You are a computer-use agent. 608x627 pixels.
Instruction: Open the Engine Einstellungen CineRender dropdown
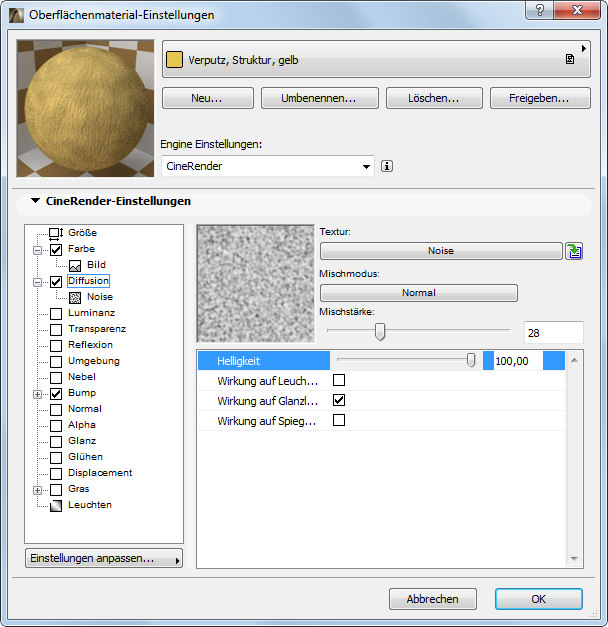pyautogui.click(x=268, y=166)
